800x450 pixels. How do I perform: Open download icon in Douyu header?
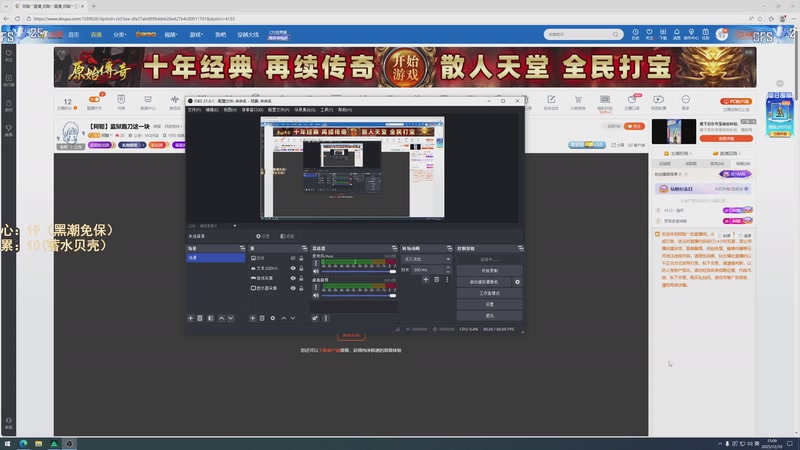[x=663, y=34]
